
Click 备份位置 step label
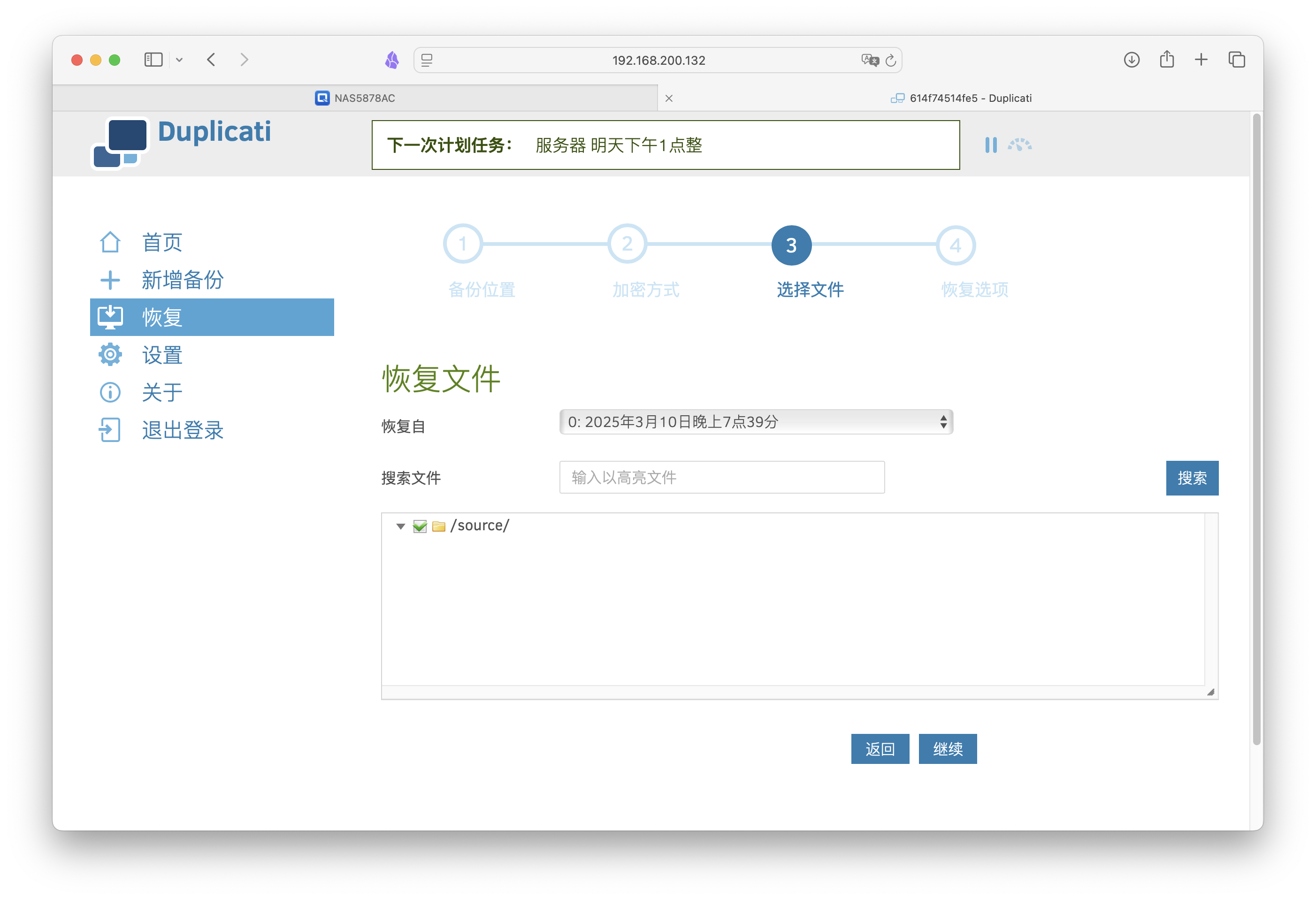pyautogui.click(x=482, y=290)
